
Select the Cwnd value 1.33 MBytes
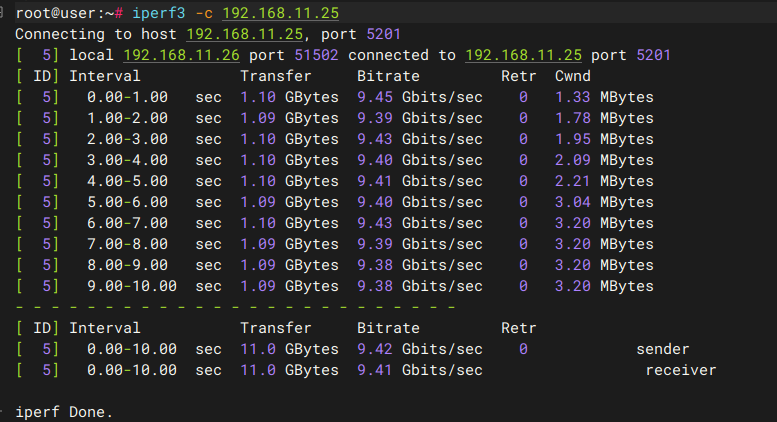pyautogui.click(x=604, y=97)
